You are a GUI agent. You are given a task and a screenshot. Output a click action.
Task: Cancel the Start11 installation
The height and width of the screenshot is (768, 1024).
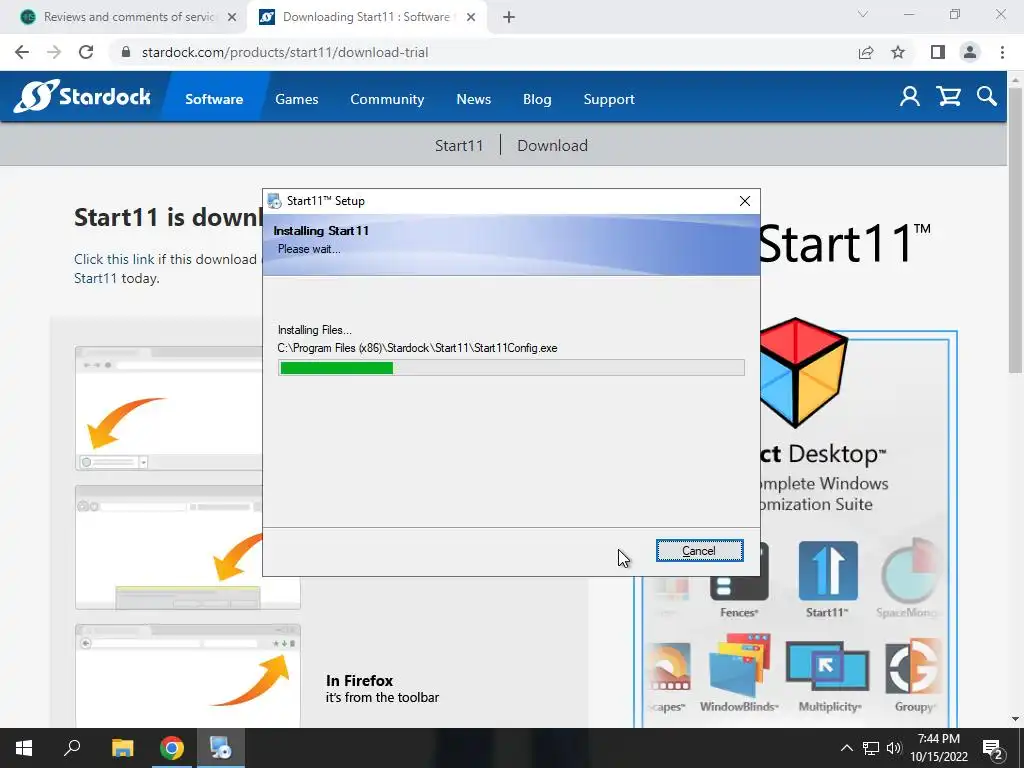(x=699, y=551)
